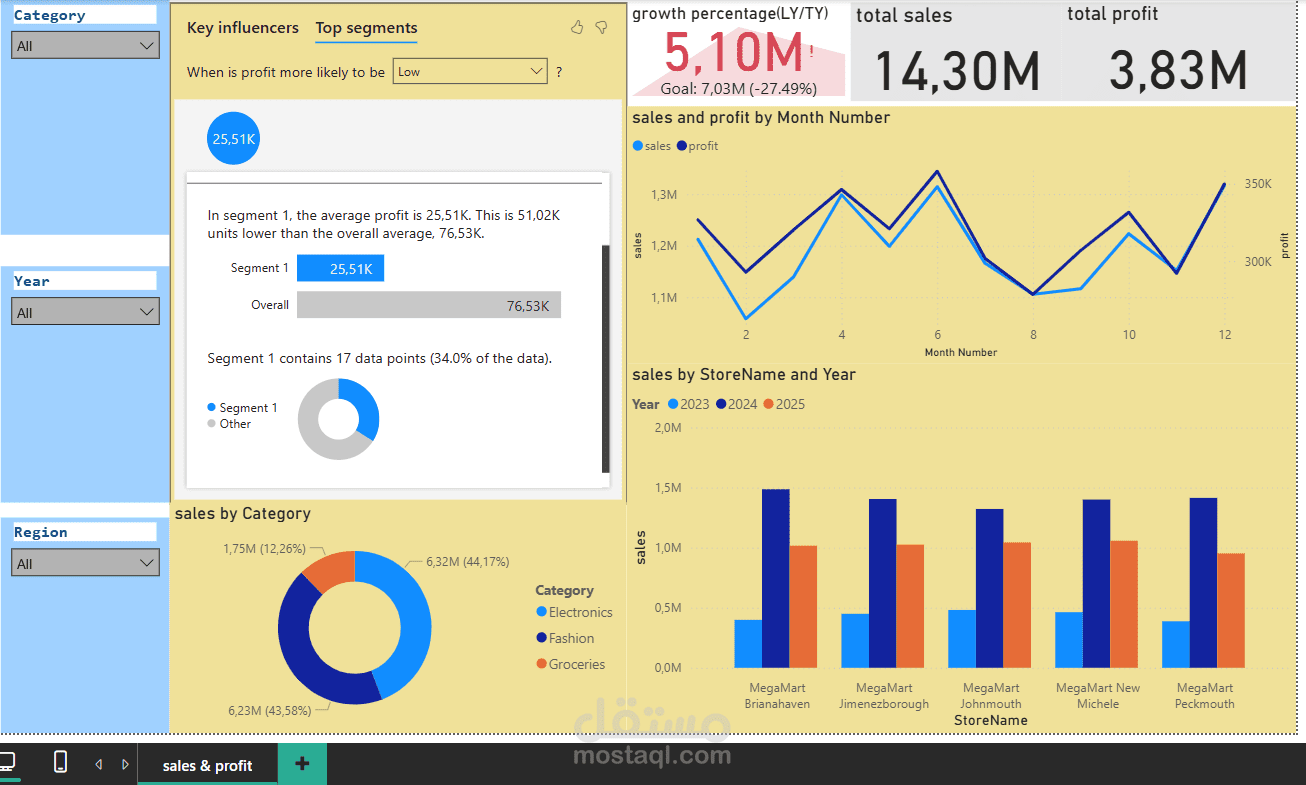This screenshot has width=1306, height=785.
Task: Click the total profit 3,83M card
Action: click(1178, 52)
